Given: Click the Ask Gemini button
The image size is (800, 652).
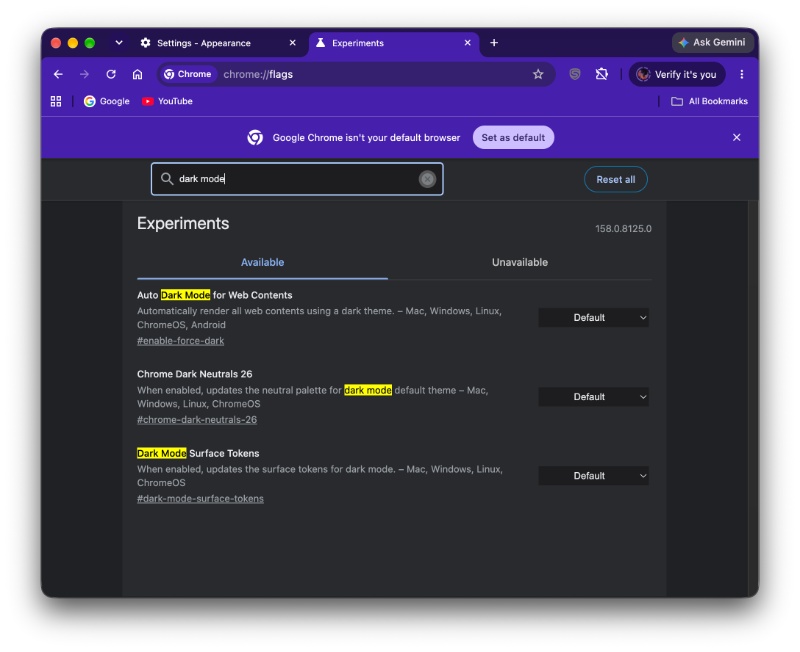Looking at the screenshot, I should pyautogui.click(x=712, y=43).
